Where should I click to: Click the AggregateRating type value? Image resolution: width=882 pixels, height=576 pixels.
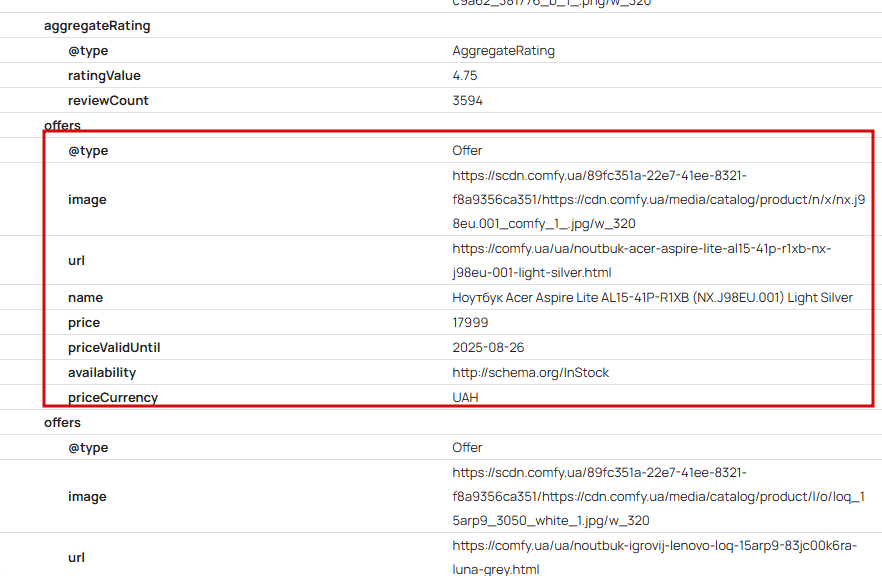pos(503,51)
